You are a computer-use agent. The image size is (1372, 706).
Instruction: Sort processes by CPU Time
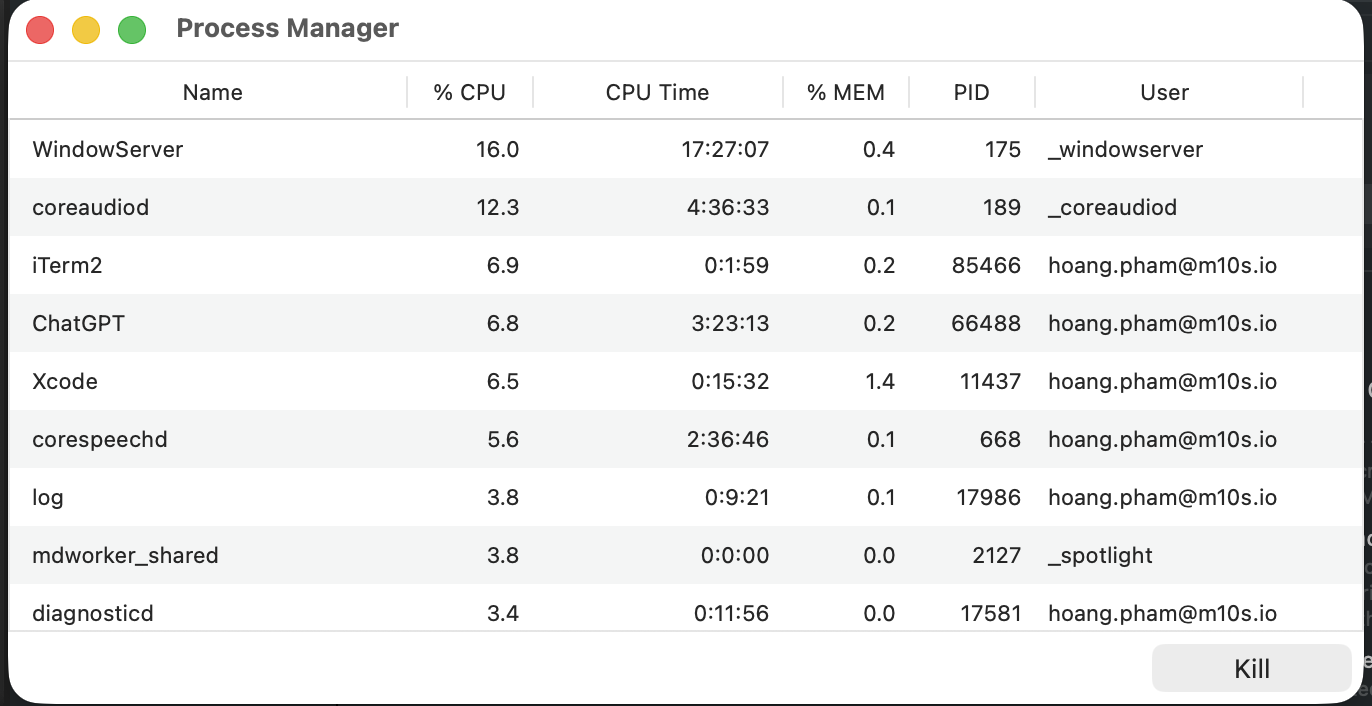pyautogui.click(x=658, y=91)
